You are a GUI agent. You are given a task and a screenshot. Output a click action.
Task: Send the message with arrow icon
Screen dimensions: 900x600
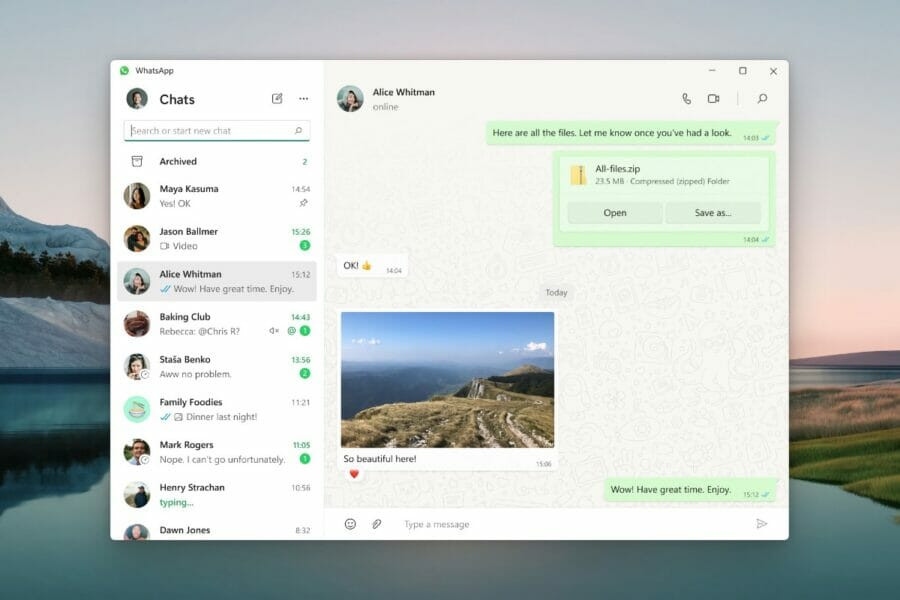click(762, 524)
